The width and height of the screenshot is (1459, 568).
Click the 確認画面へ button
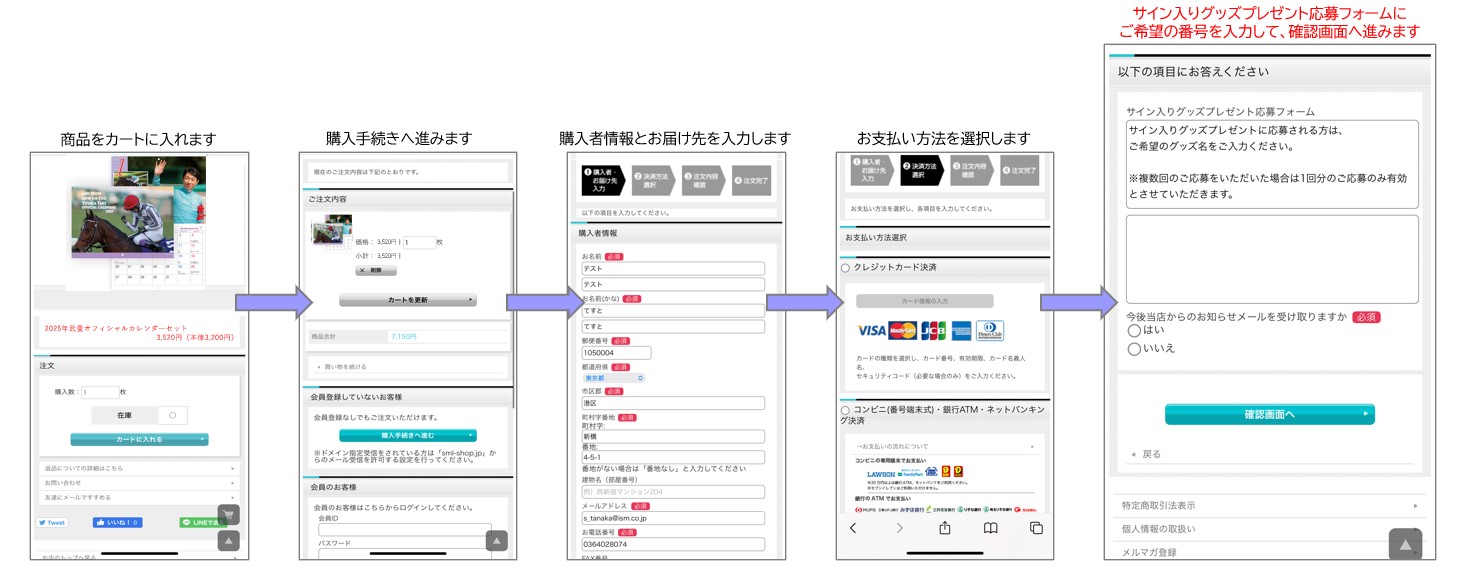click(x=1270, y=414)
